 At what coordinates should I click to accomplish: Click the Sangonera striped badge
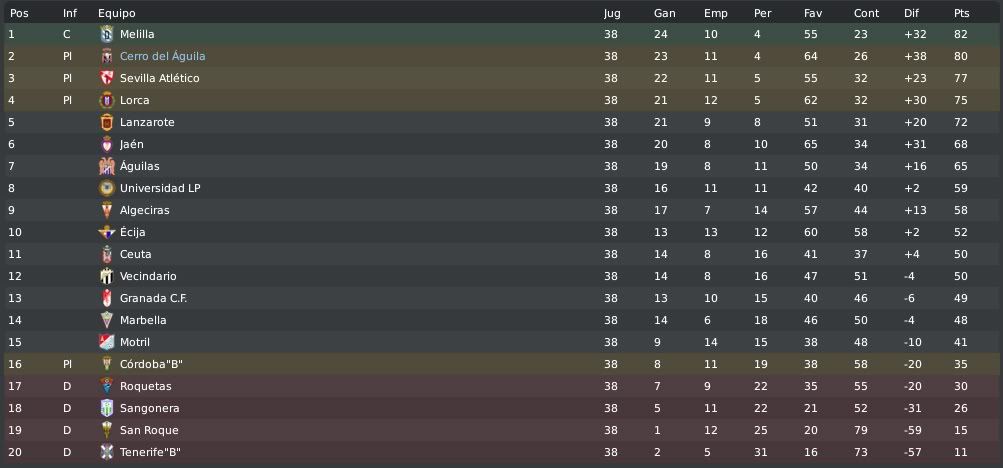point(107,408)
